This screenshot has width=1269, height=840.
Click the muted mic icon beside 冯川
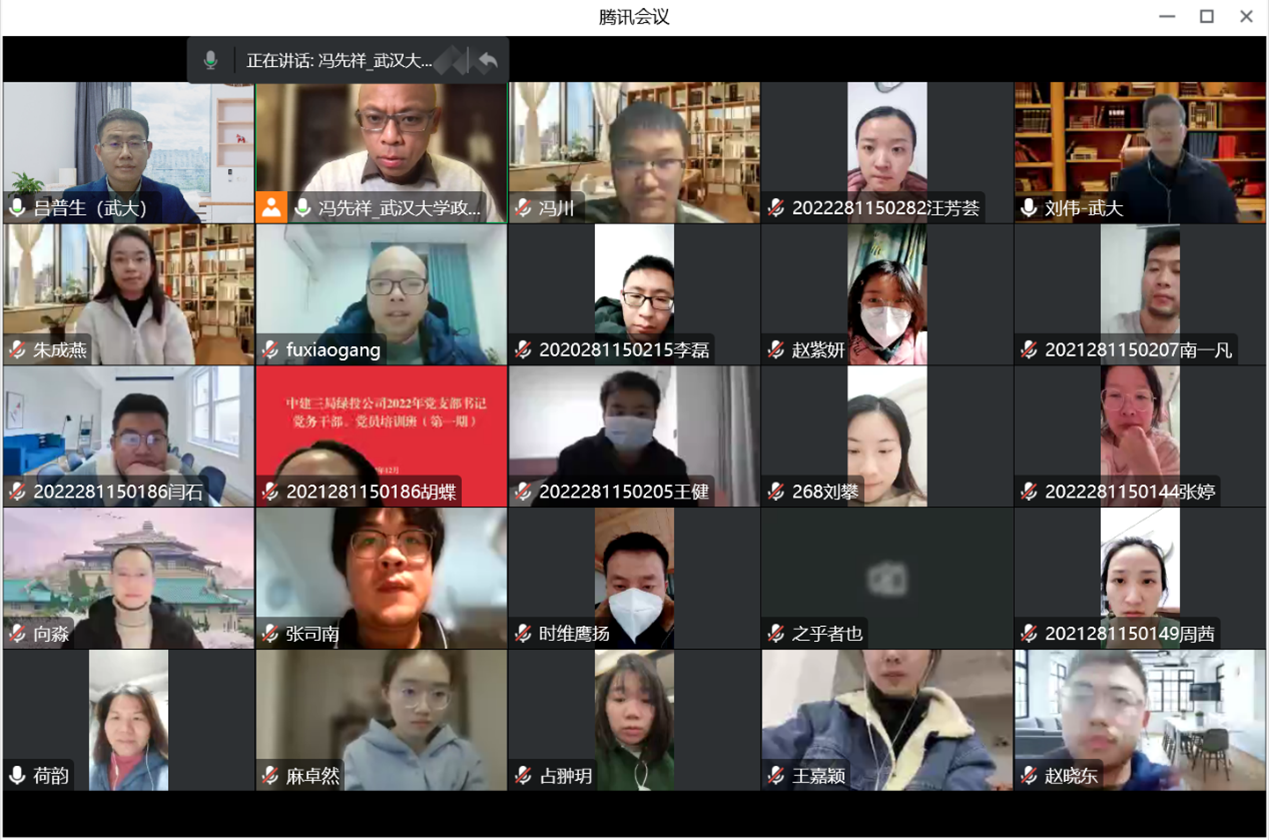(x=523, y=208)
